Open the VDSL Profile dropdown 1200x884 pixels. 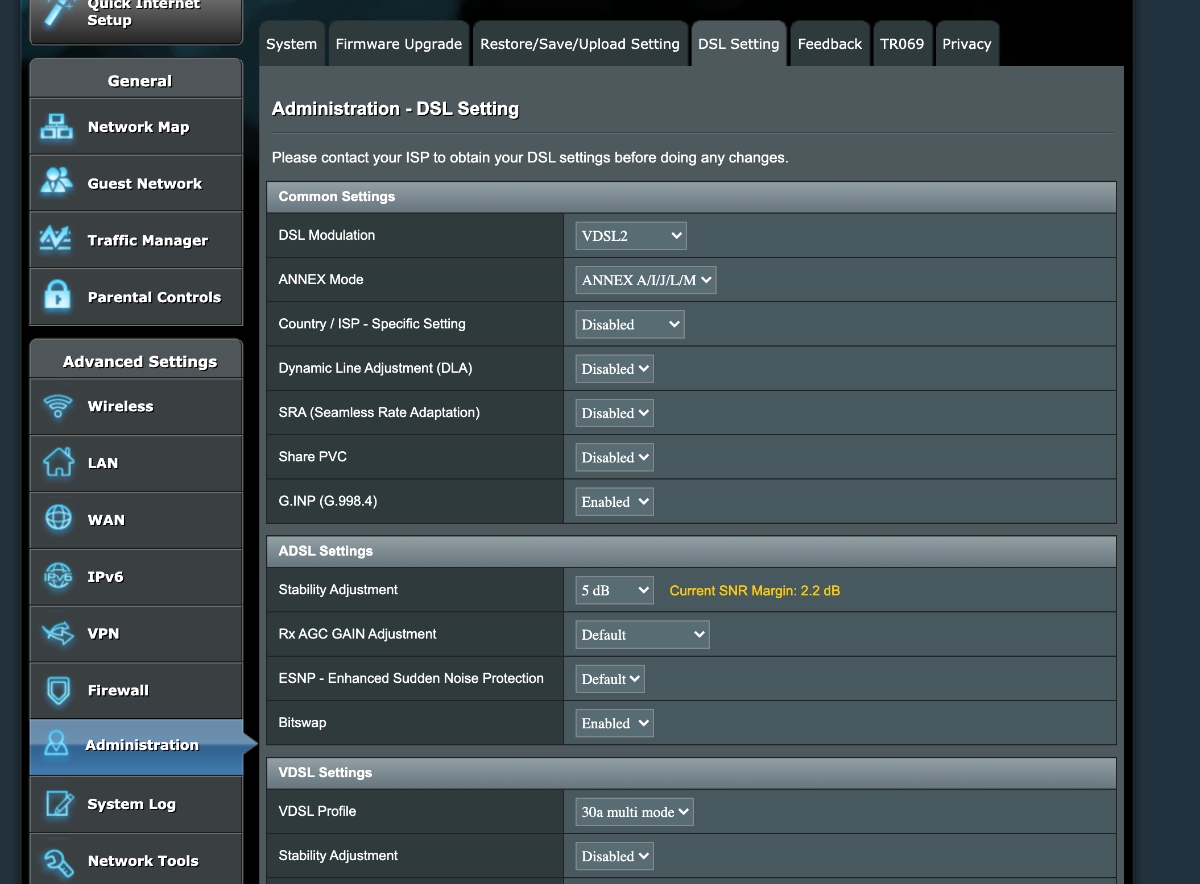tap(635, 812)
